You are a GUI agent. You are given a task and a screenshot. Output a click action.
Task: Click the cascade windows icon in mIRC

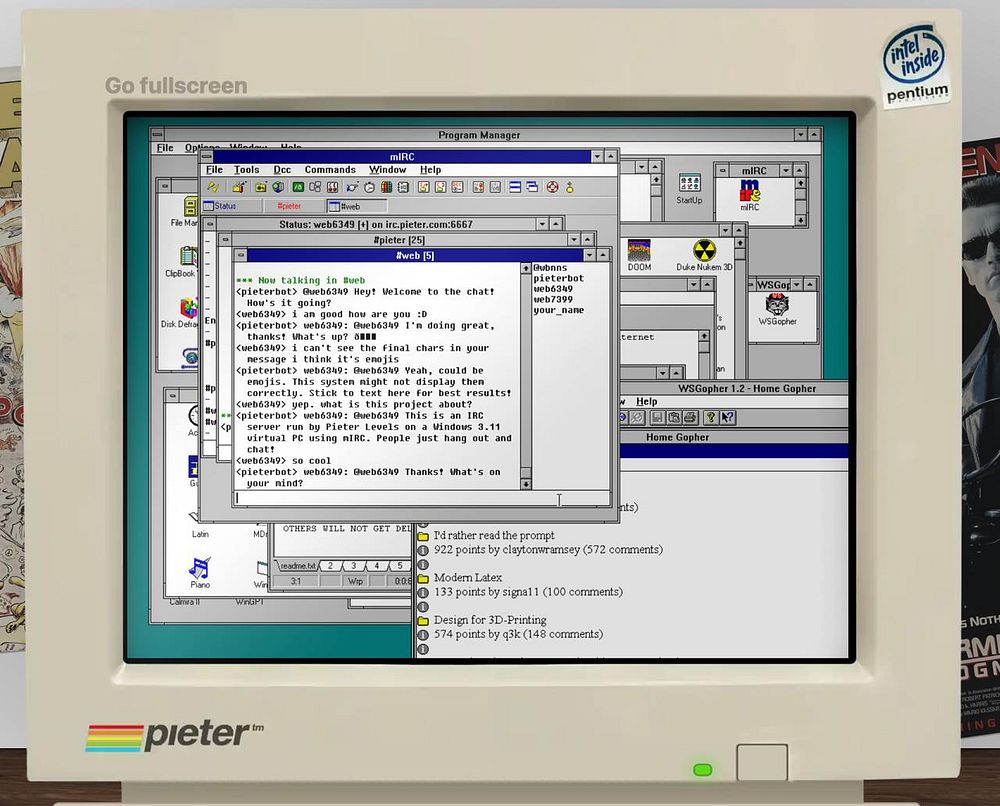[x=532, y=187]
